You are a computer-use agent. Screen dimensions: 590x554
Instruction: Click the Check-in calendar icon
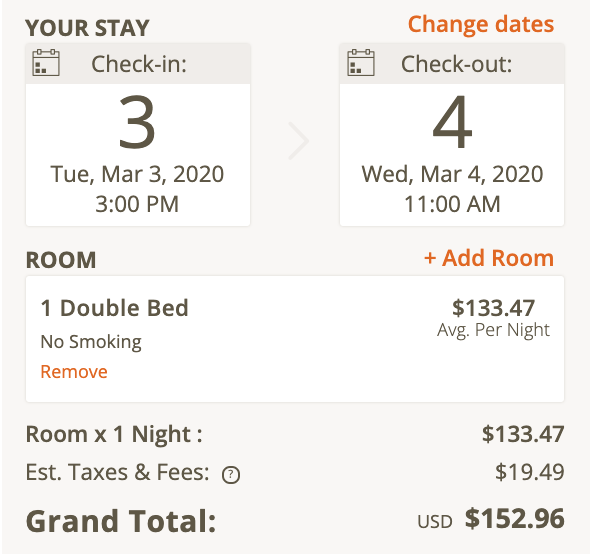tap(46, 63)
